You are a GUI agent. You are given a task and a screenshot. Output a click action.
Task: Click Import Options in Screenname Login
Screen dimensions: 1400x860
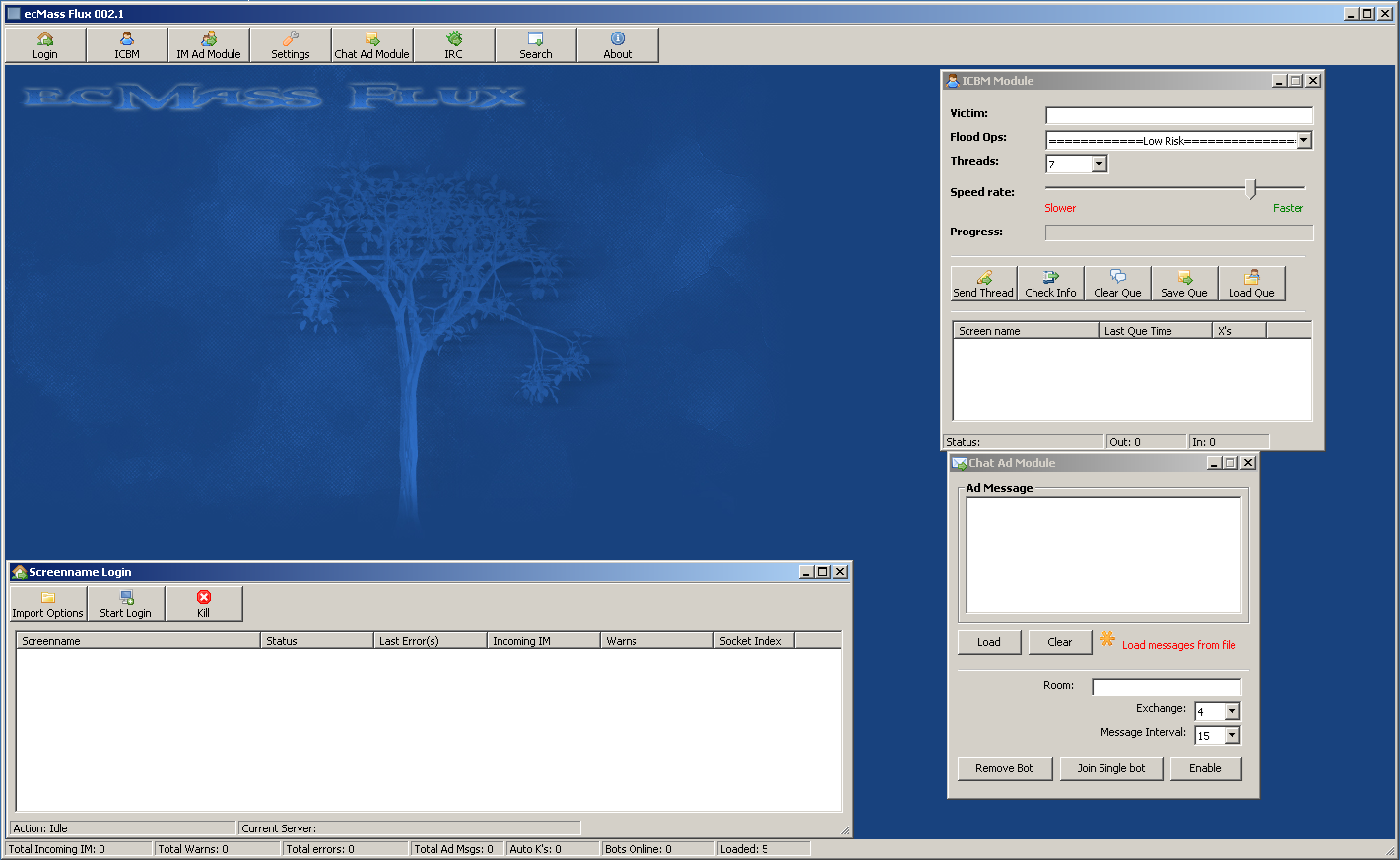pyautogui.click(x=48, y=604)
